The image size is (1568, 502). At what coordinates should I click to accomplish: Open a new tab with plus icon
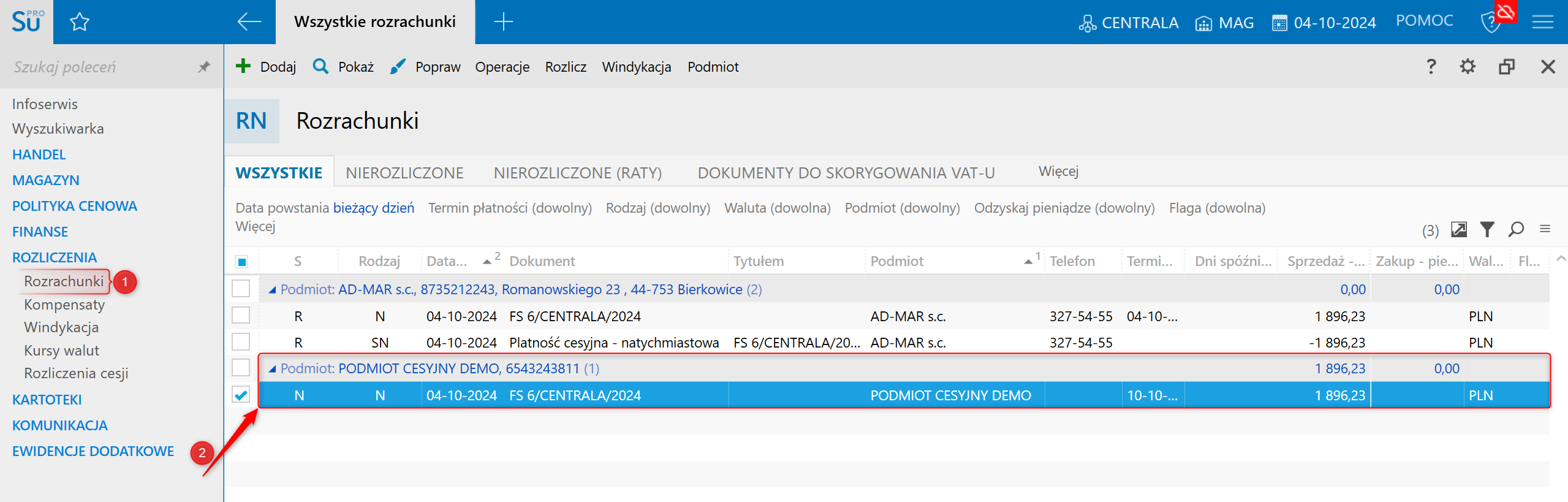click(503, 22)
